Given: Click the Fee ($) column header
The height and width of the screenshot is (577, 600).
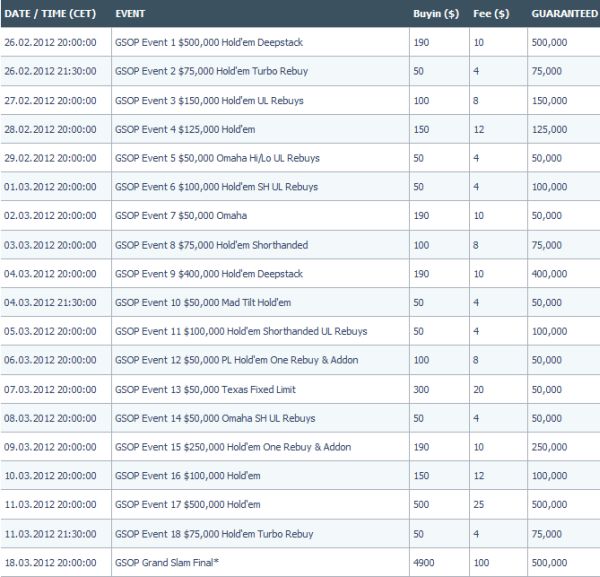Looking at the screenshot, I should [x=491, y=14].
